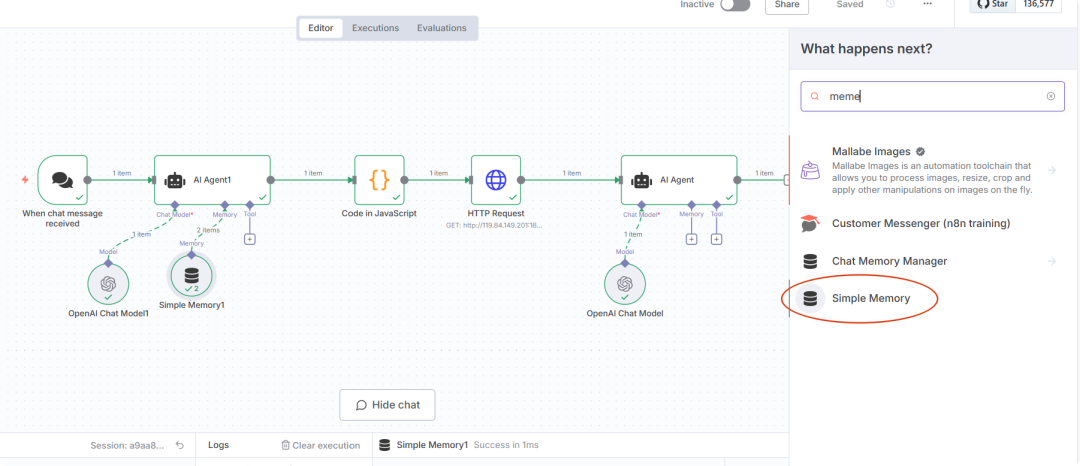The height and width of the screenshot is (466, 1080).
Task: Click the search magnifier icon
Action: click(815, 97)
